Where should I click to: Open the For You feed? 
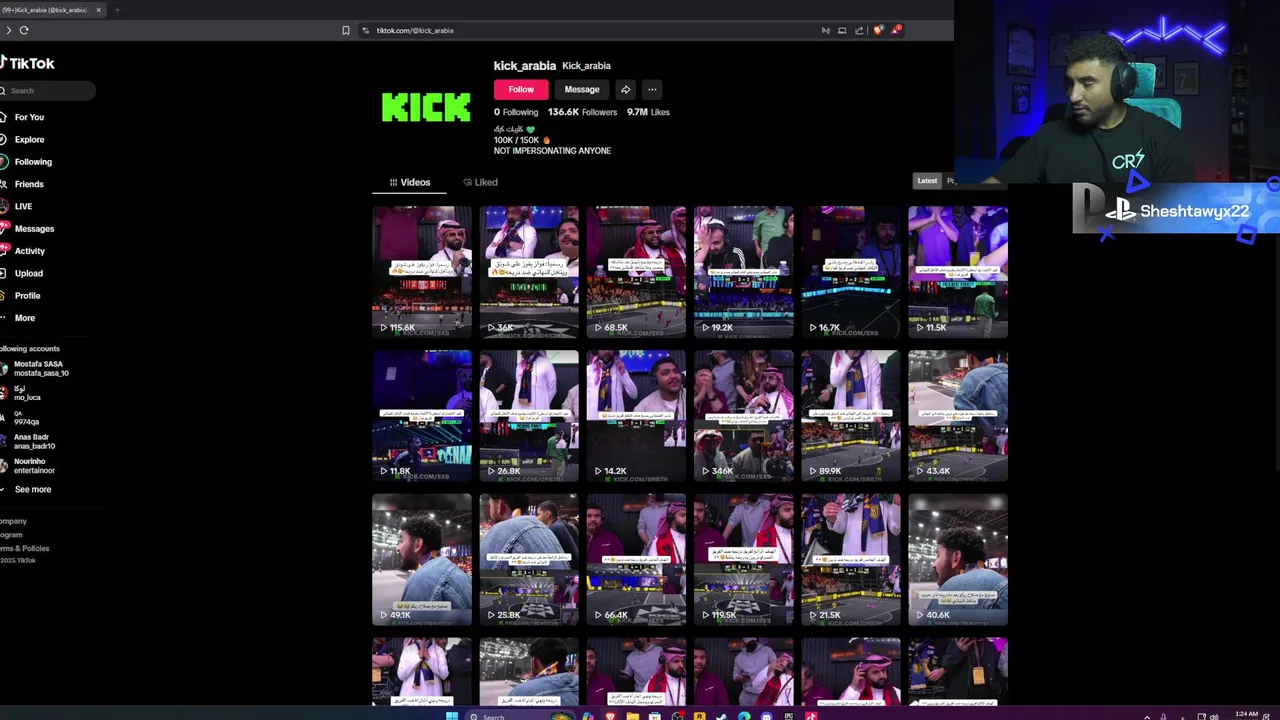click(28, 117)
